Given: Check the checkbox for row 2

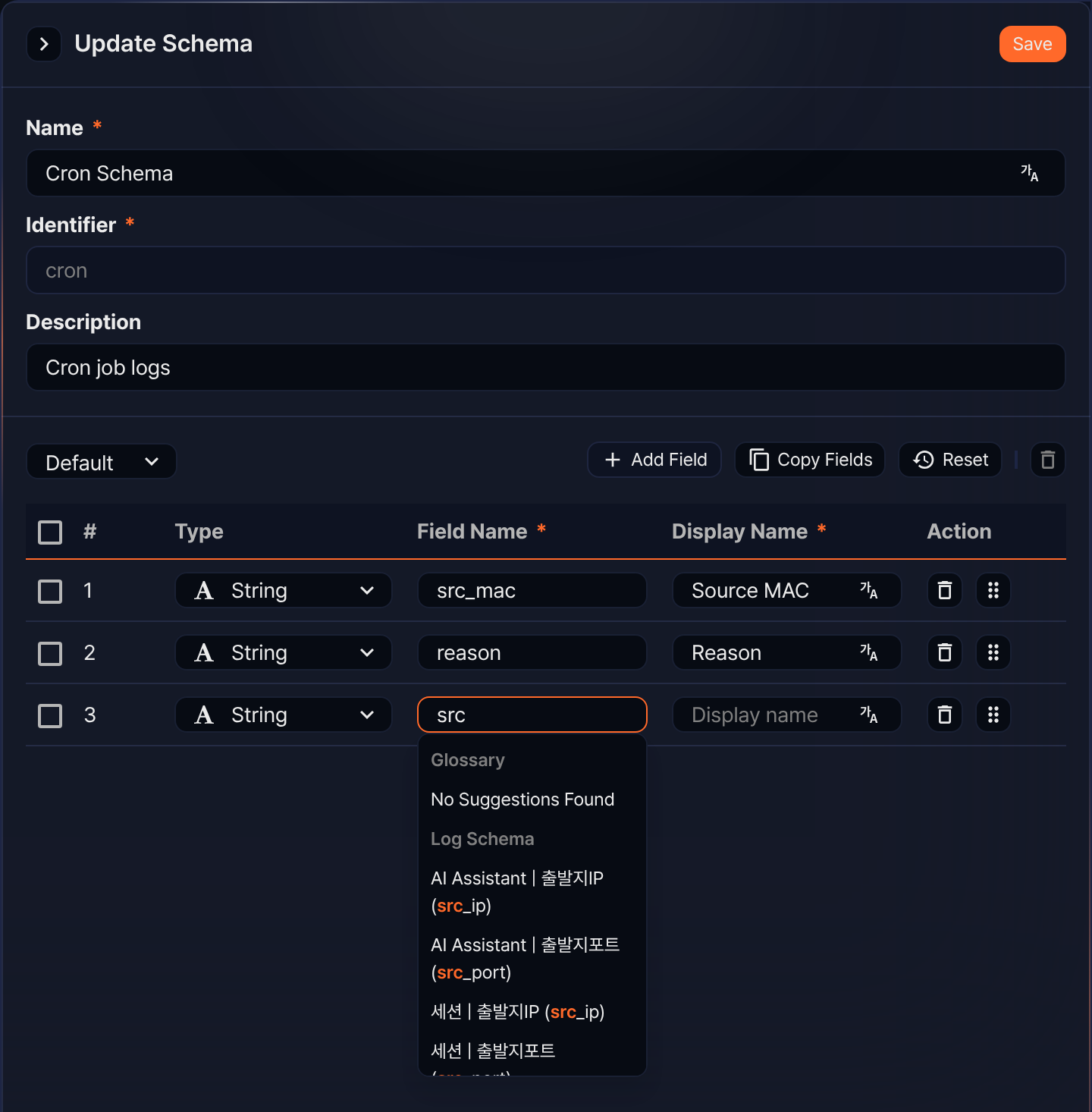Looking at the screenshot, I should (x=50, y=653).
